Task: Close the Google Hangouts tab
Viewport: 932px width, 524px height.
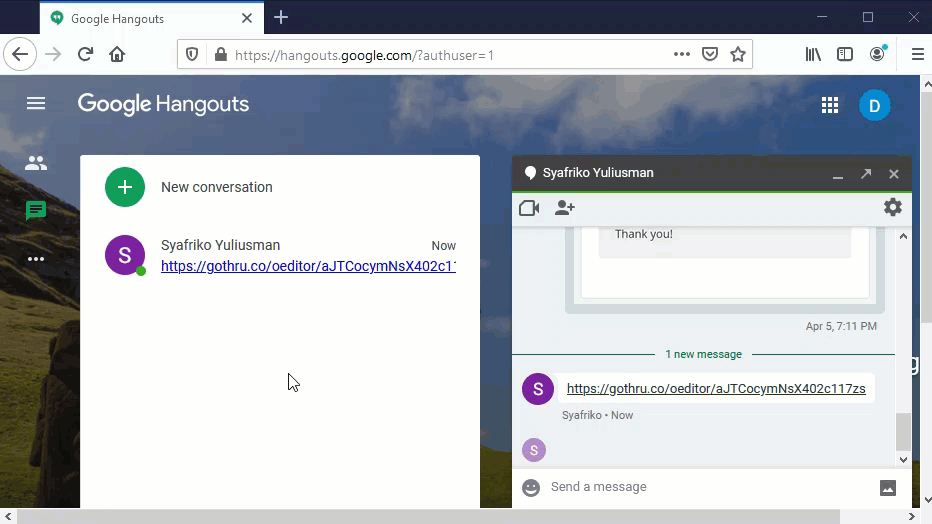Action: coord(247,18)
